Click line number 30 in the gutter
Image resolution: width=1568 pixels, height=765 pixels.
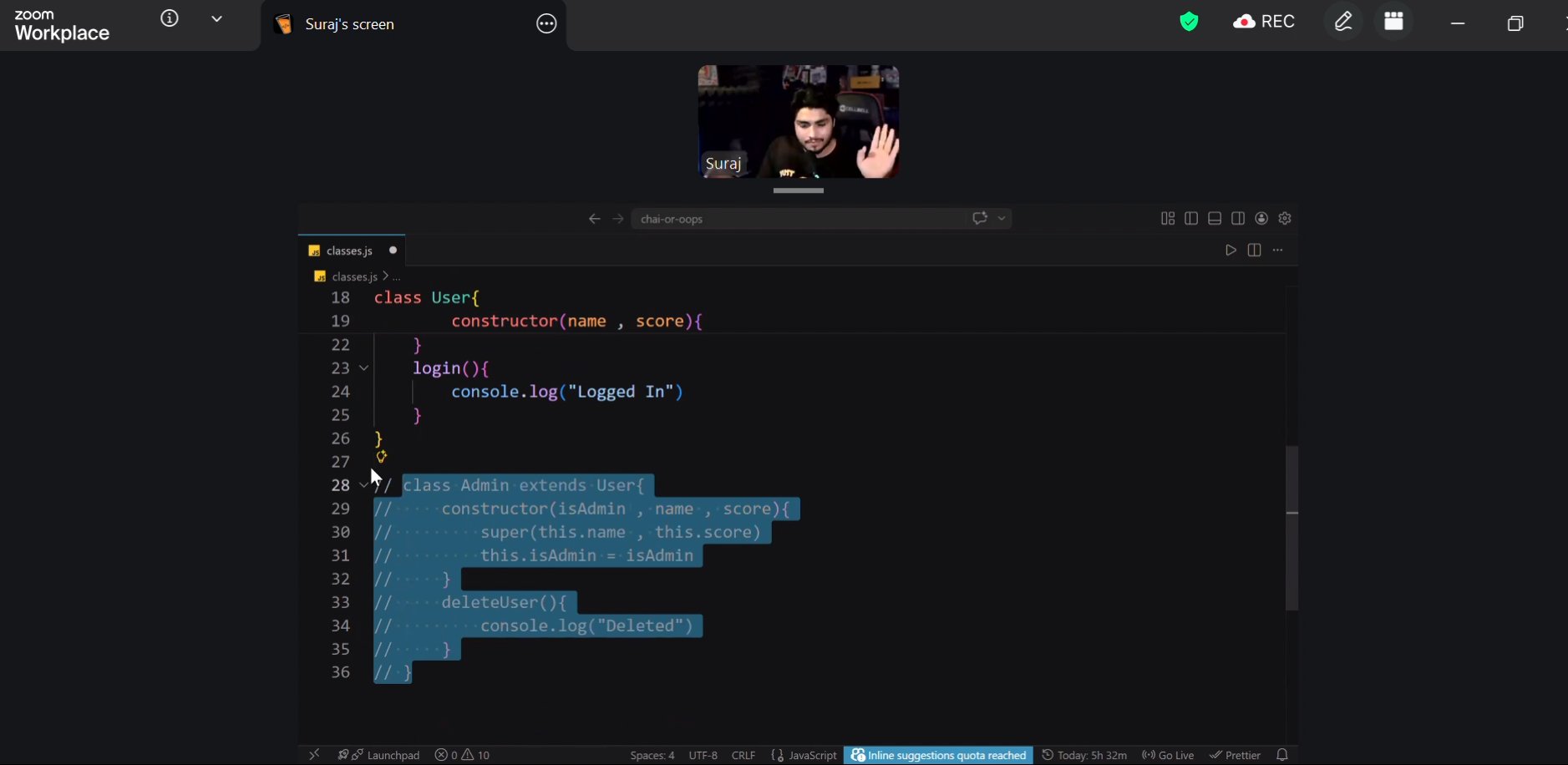tap(340, 532)
